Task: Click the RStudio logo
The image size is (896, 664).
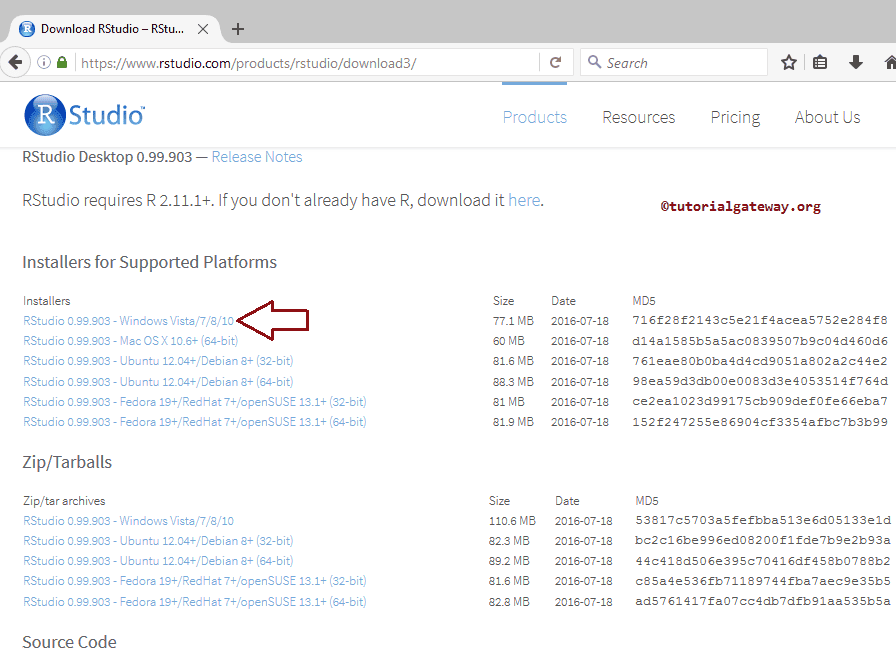Action: pyautogui.click(x=84, y=114)
